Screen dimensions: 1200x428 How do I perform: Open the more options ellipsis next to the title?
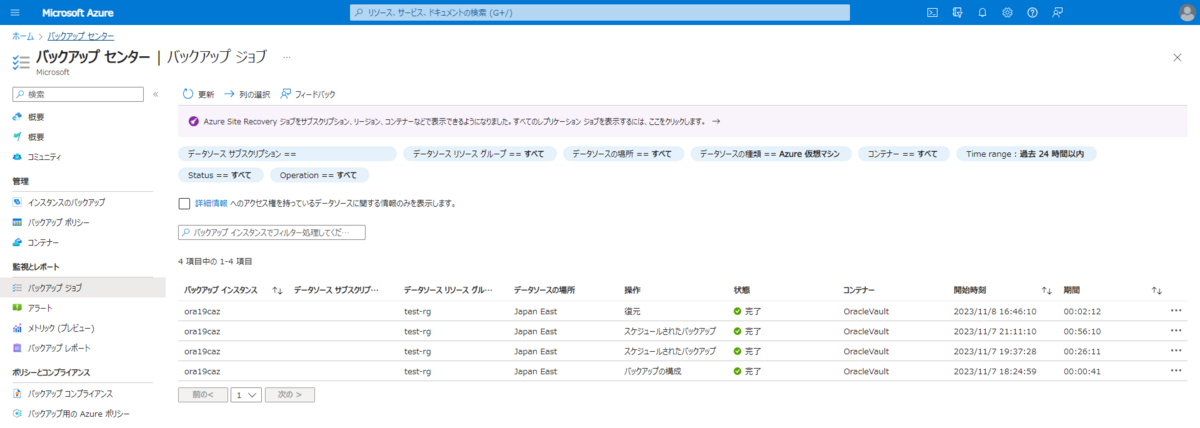click(287, 57)
